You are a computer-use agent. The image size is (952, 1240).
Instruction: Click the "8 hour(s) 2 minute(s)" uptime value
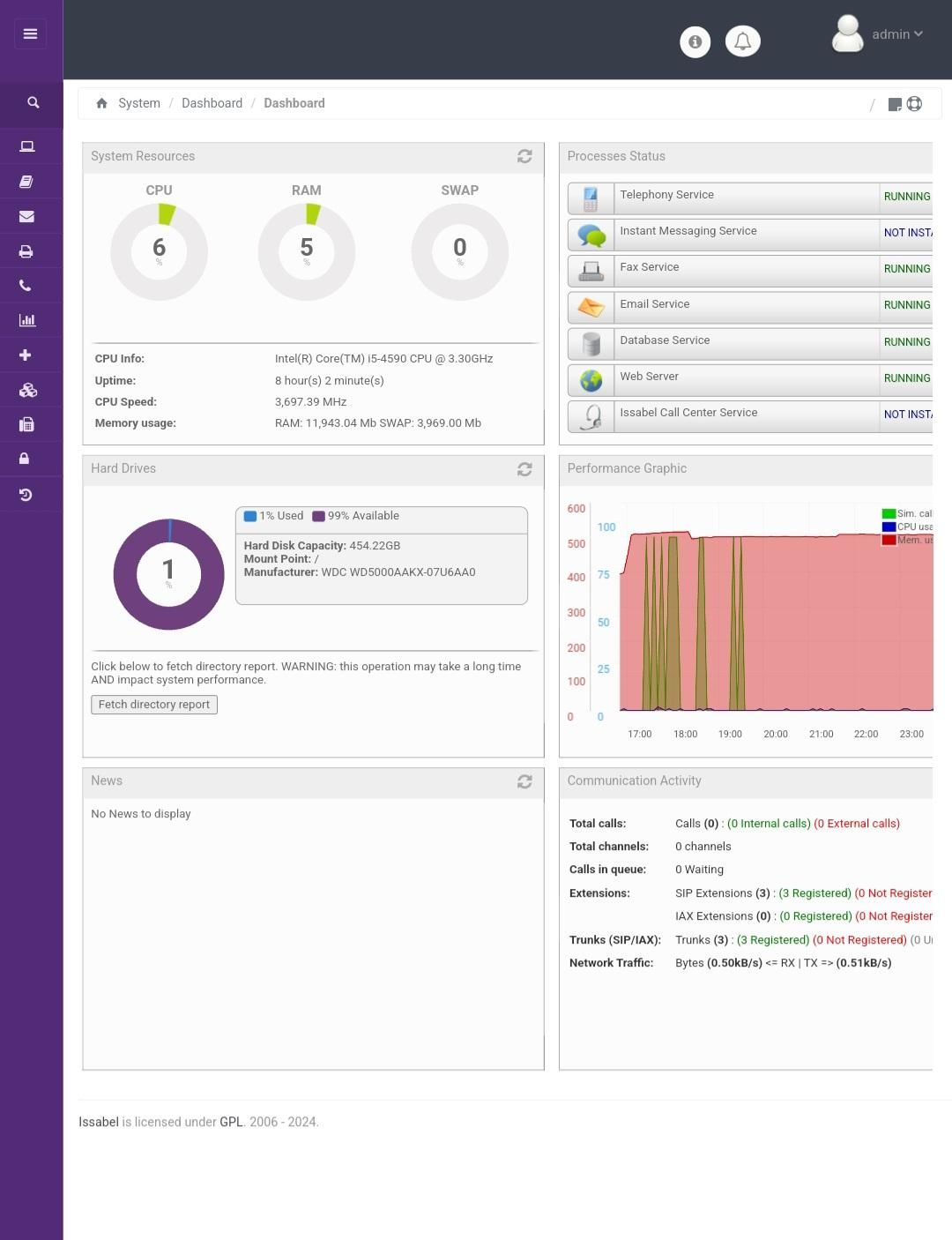coord(330,381)
